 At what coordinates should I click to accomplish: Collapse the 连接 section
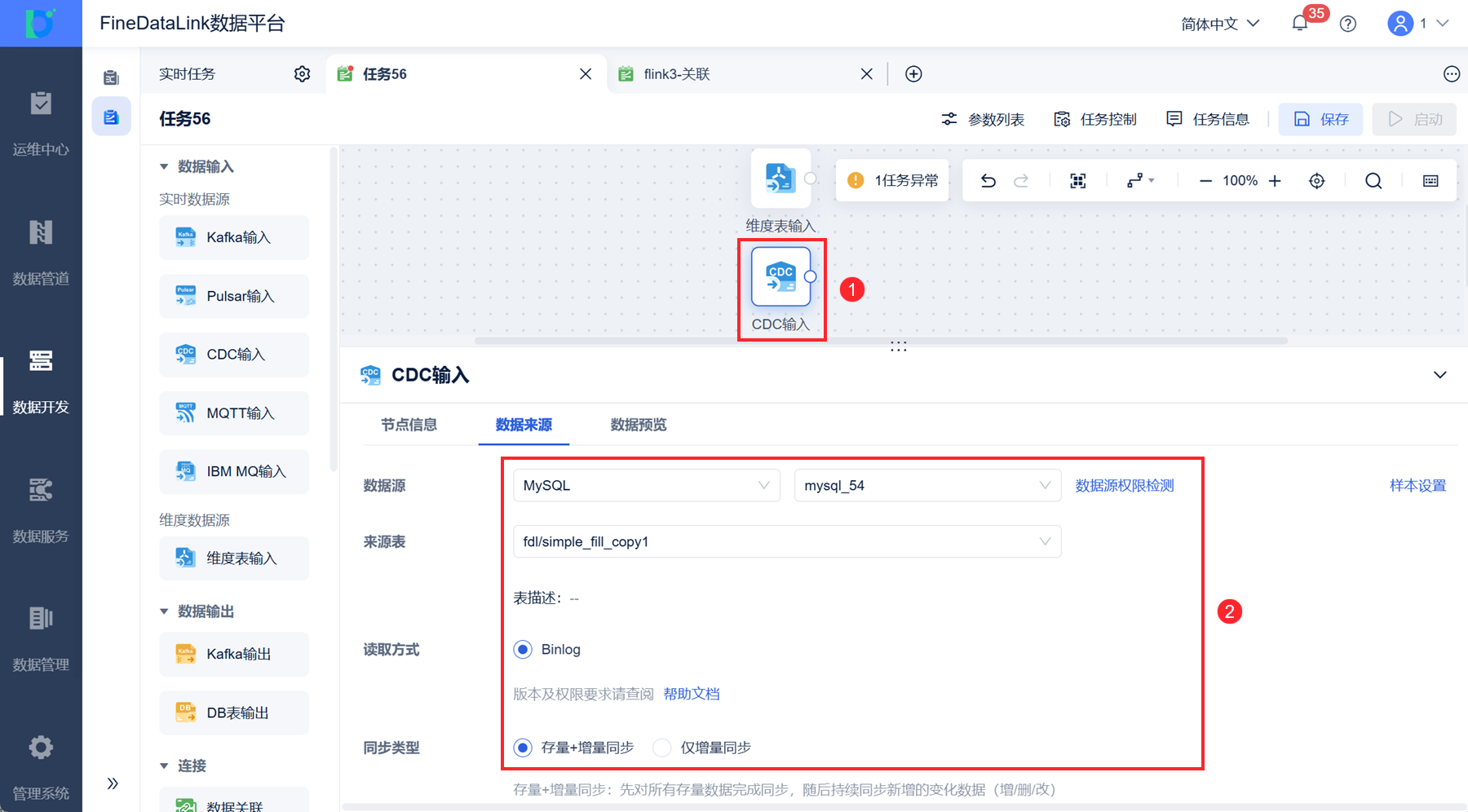pos(164,766)
